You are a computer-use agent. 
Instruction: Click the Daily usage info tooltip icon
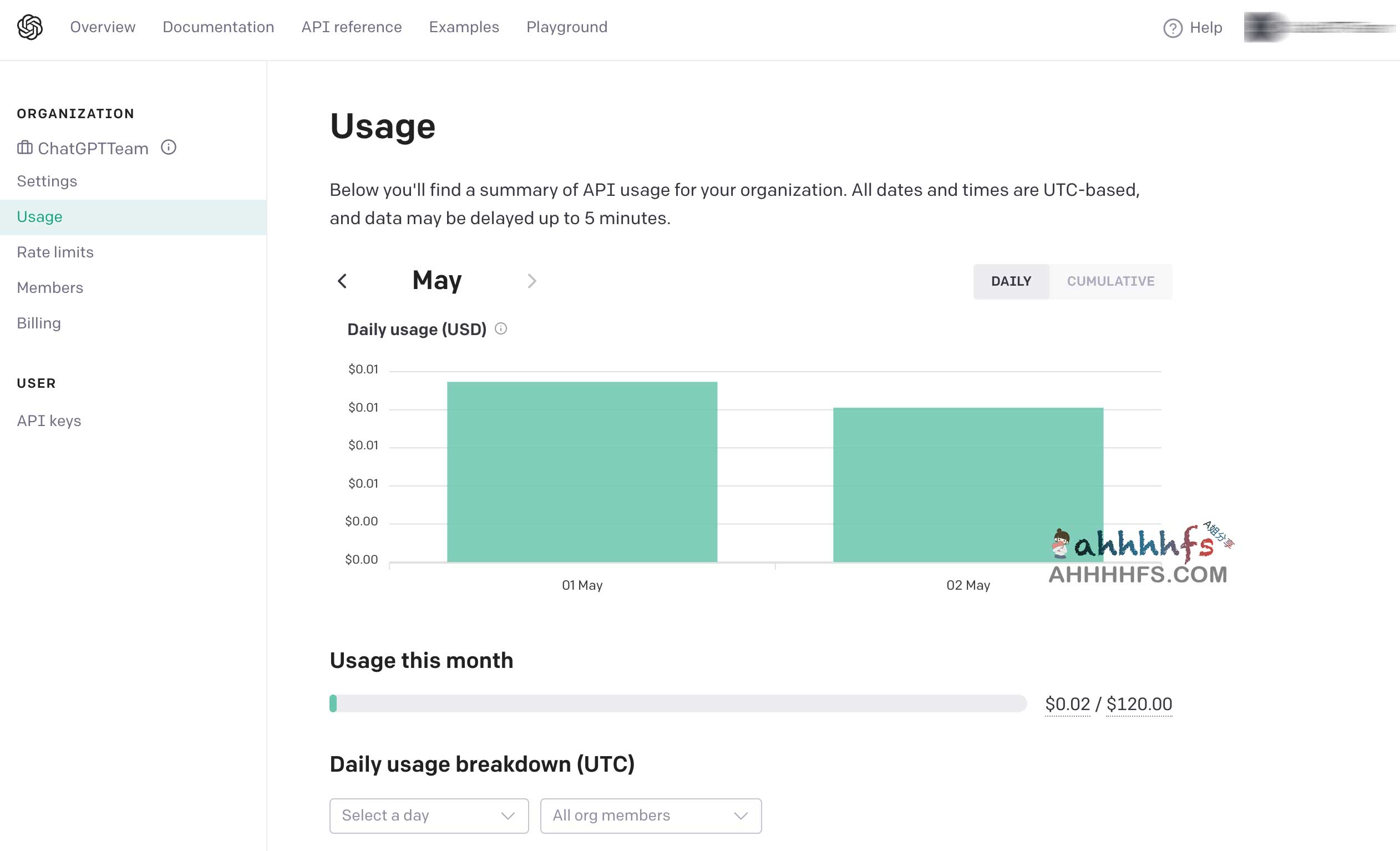pos(503,329)
